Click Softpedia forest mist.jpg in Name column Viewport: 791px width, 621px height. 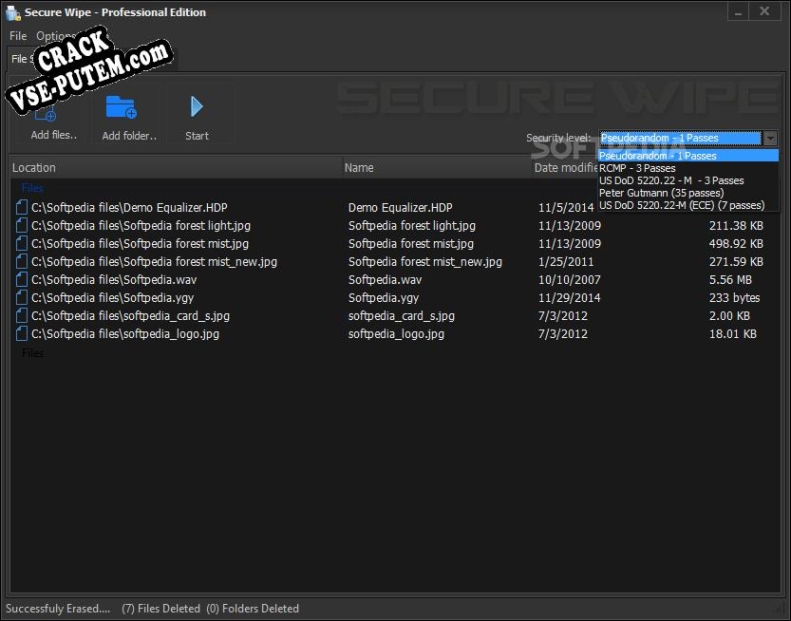click(x=411, y=244)
